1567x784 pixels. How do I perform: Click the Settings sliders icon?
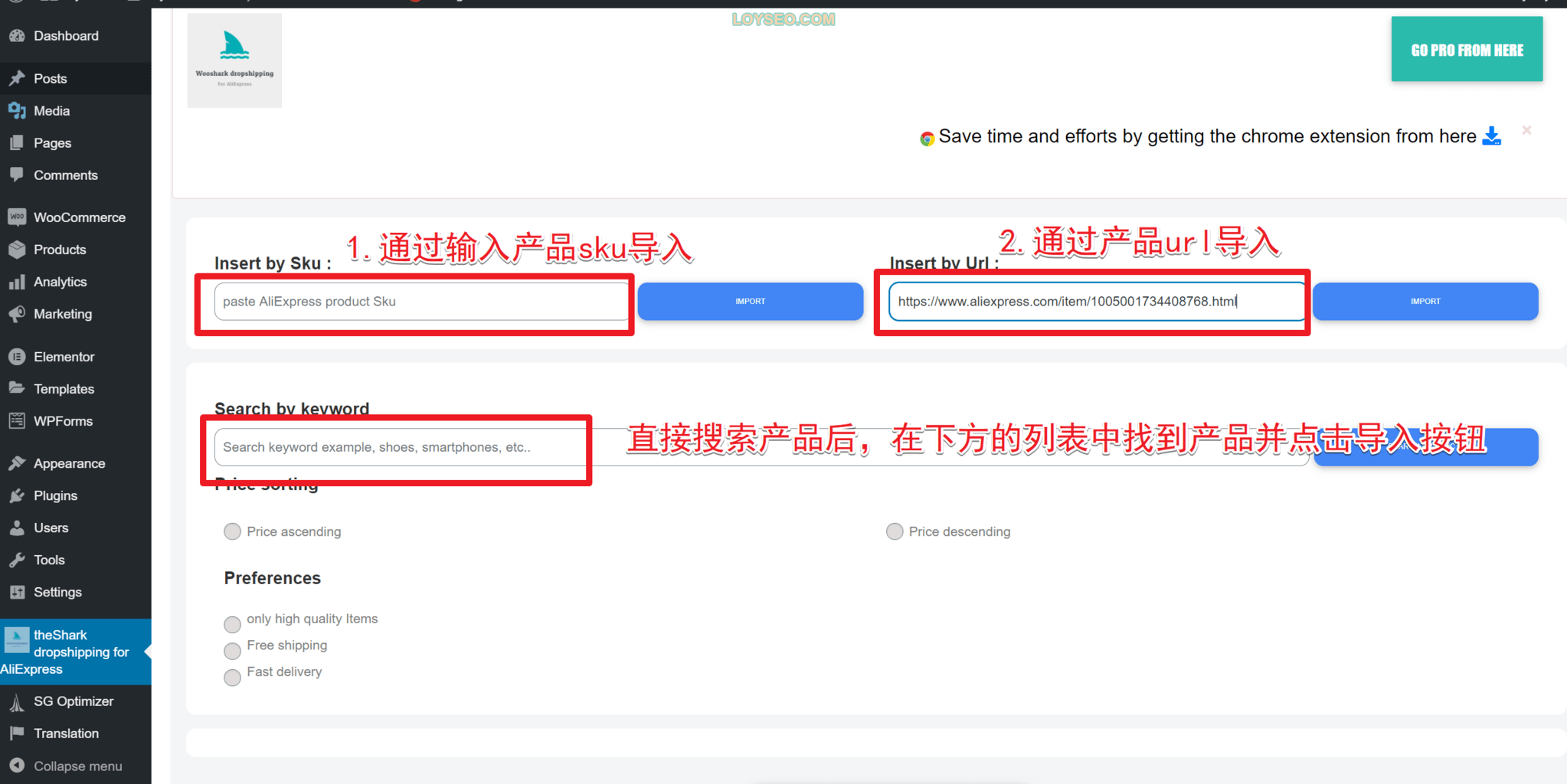(17, 592)
